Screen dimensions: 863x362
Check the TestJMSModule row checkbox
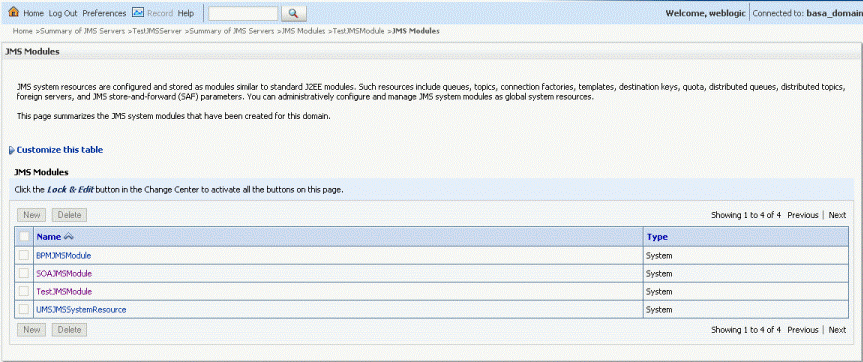click(x=24, y=292)
